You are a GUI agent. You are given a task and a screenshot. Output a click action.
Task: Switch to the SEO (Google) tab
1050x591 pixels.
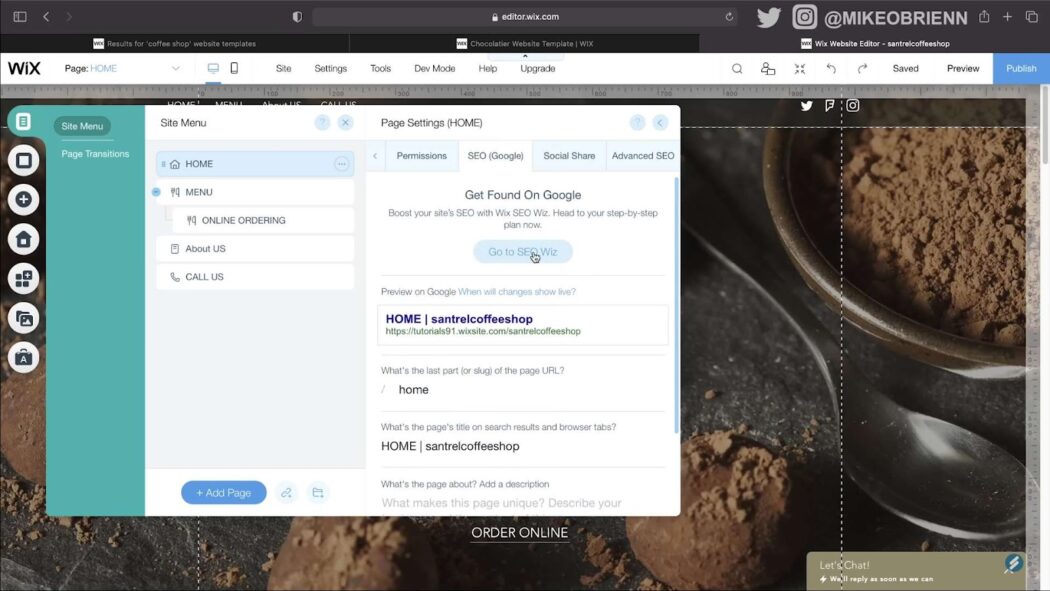[x=496, y=156]
